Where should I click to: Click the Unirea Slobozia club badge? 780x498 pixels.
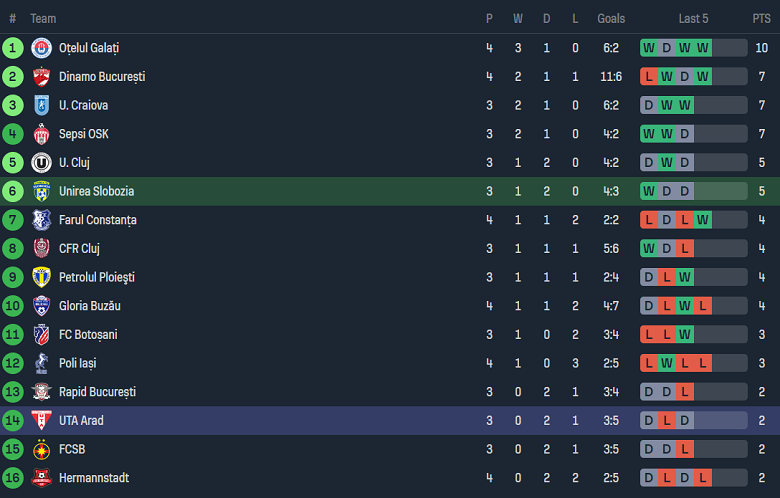(x=41, y=191)
